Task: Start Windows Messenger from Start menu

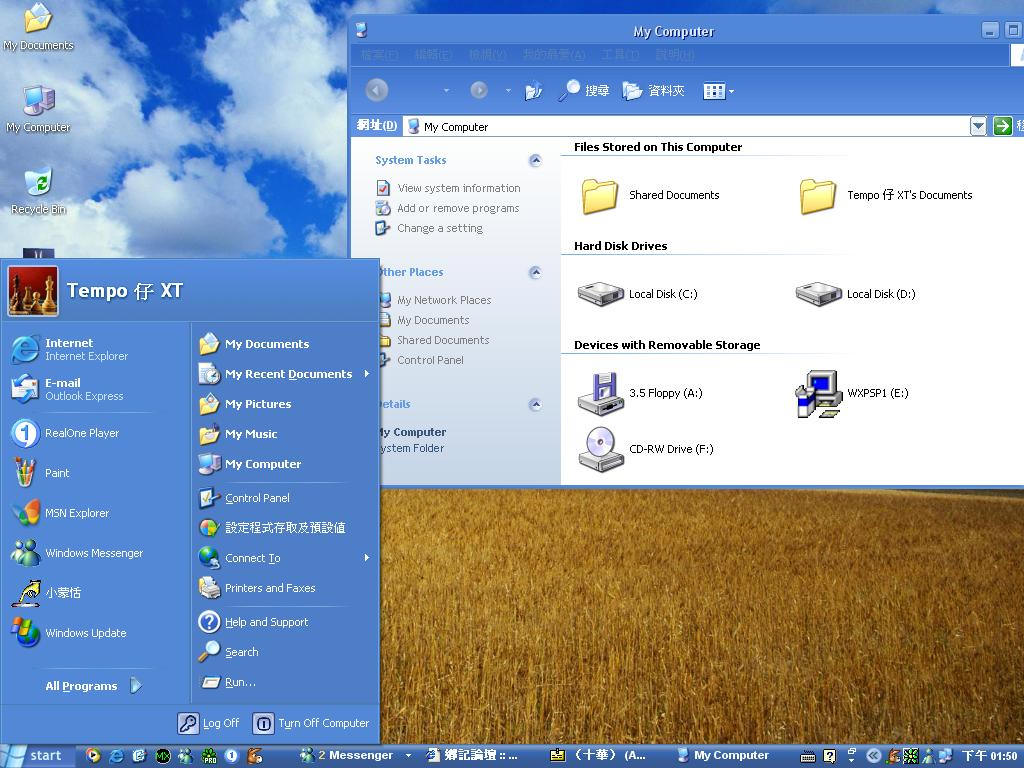Action: pos(77,553)
